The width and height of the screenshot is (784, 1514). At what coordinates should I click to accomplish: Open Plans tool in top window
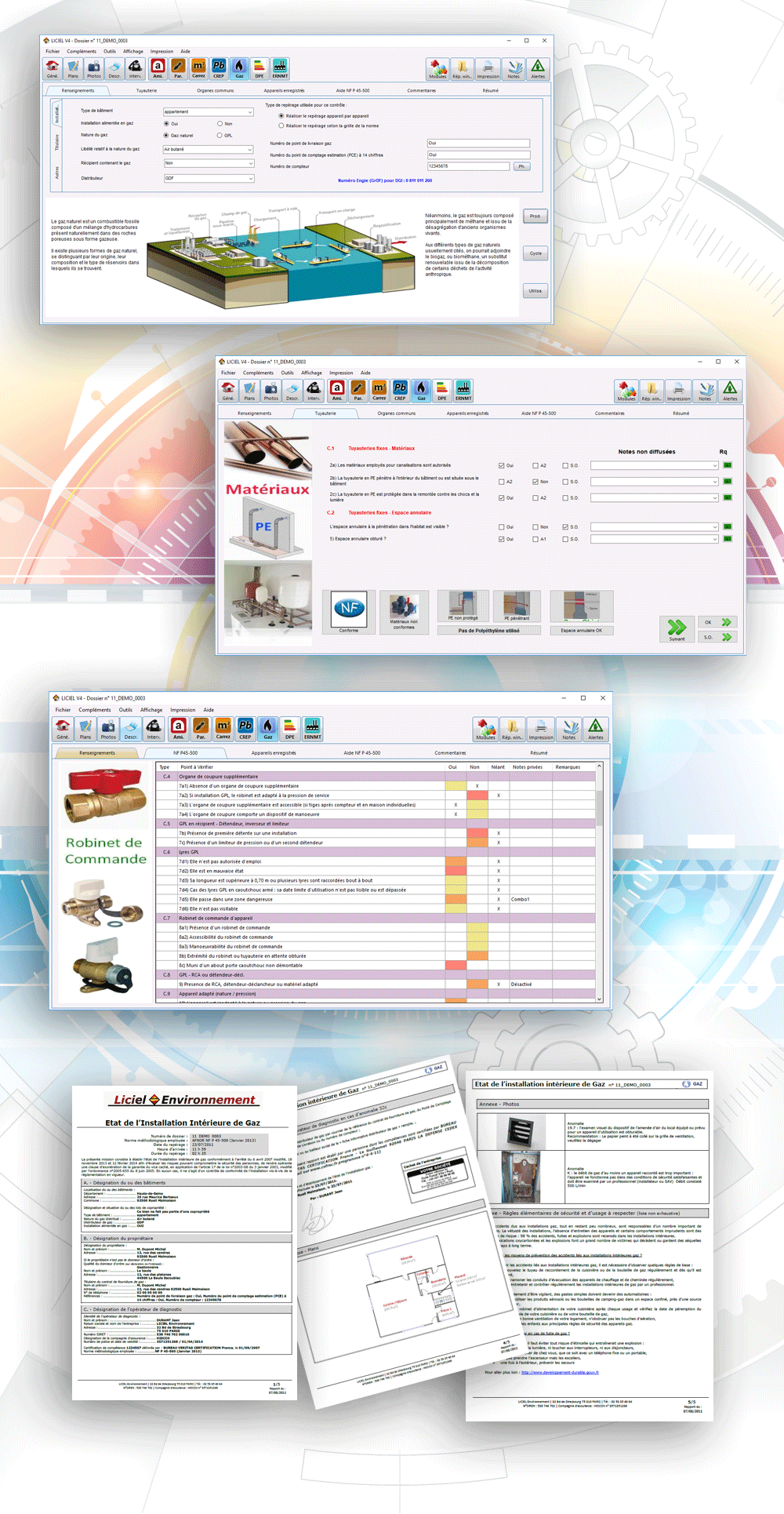click(73, 69)
